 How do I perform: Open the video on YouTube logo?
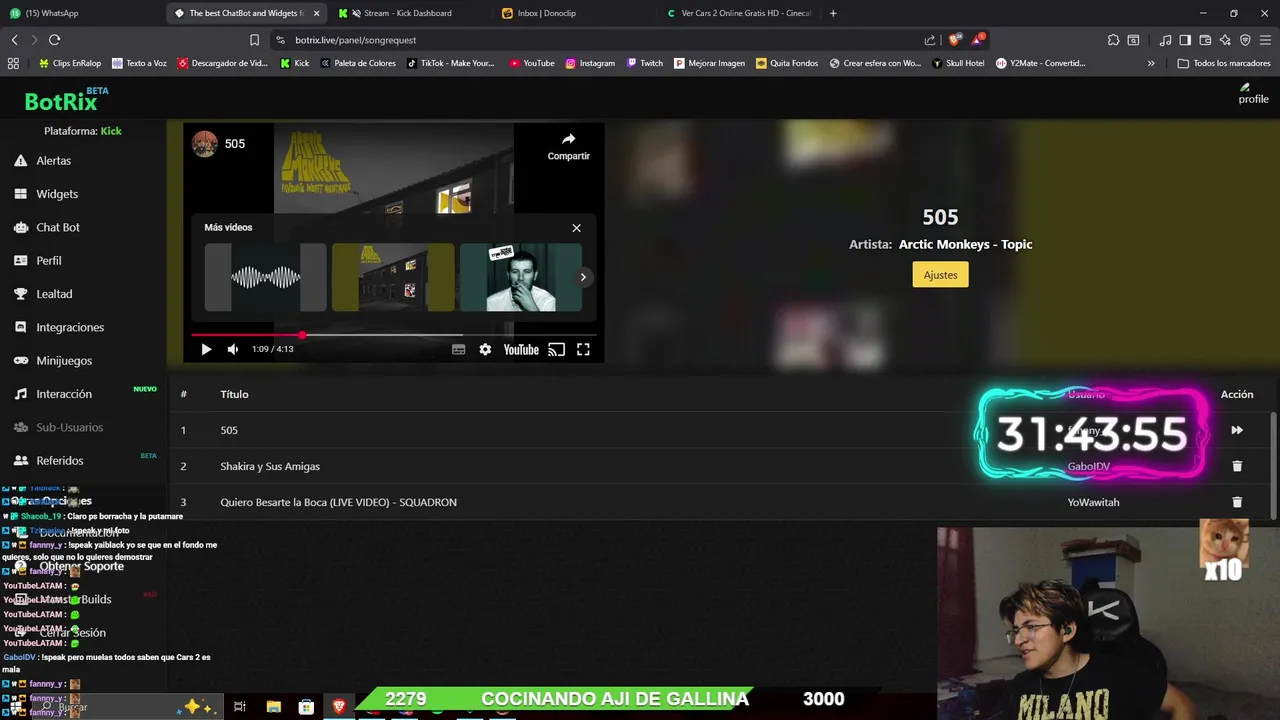point(521,349)
